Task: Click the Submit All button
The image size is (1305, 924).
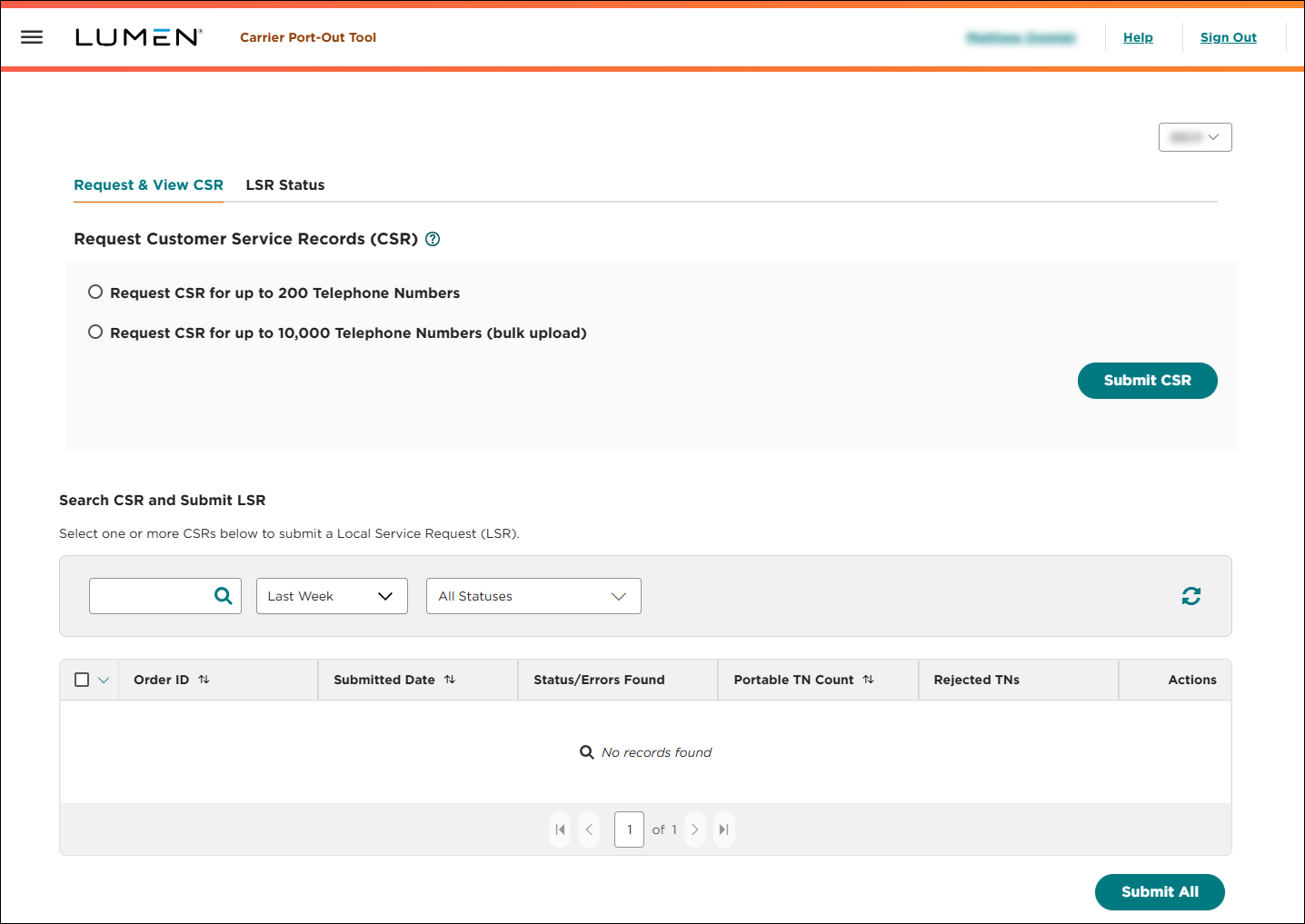Action: [1160, 892]
